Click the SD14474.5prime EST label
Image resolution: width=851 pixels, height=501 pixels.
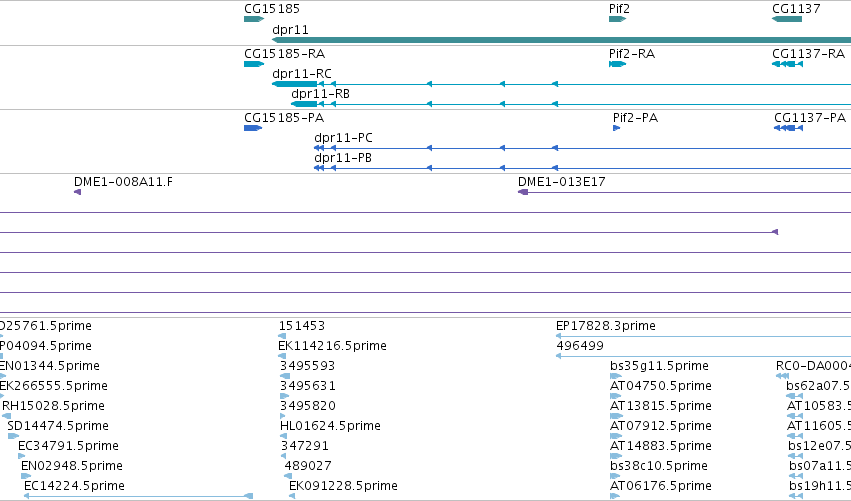click(x=58, y=426)
